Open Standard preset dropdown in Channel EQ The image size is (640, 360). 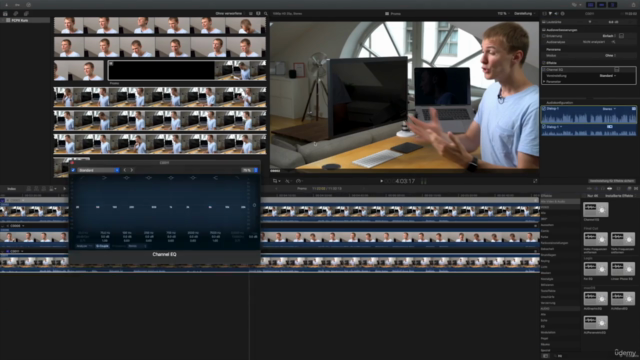pyautogui.click(x=98, y=170)
